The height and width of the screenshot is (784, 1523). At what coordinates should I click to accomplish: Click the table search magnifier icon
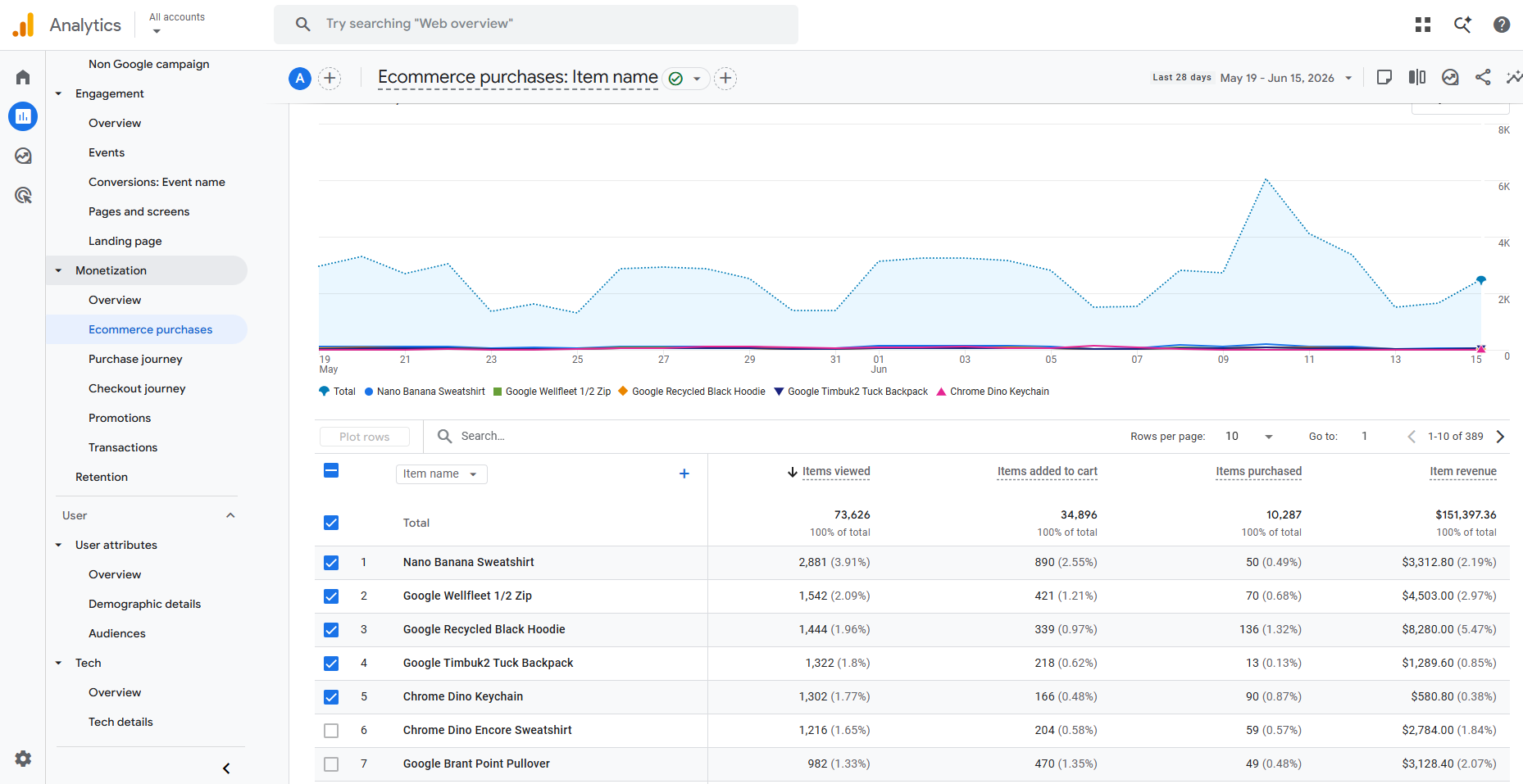[x=444, y=436]
